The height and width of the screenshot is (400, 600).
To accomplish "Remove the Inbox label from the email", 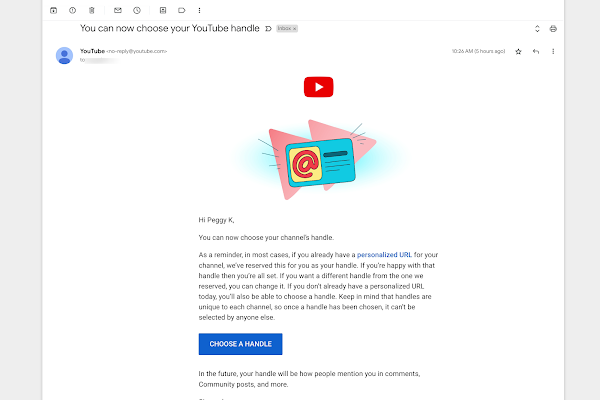I will pos(295,29).
